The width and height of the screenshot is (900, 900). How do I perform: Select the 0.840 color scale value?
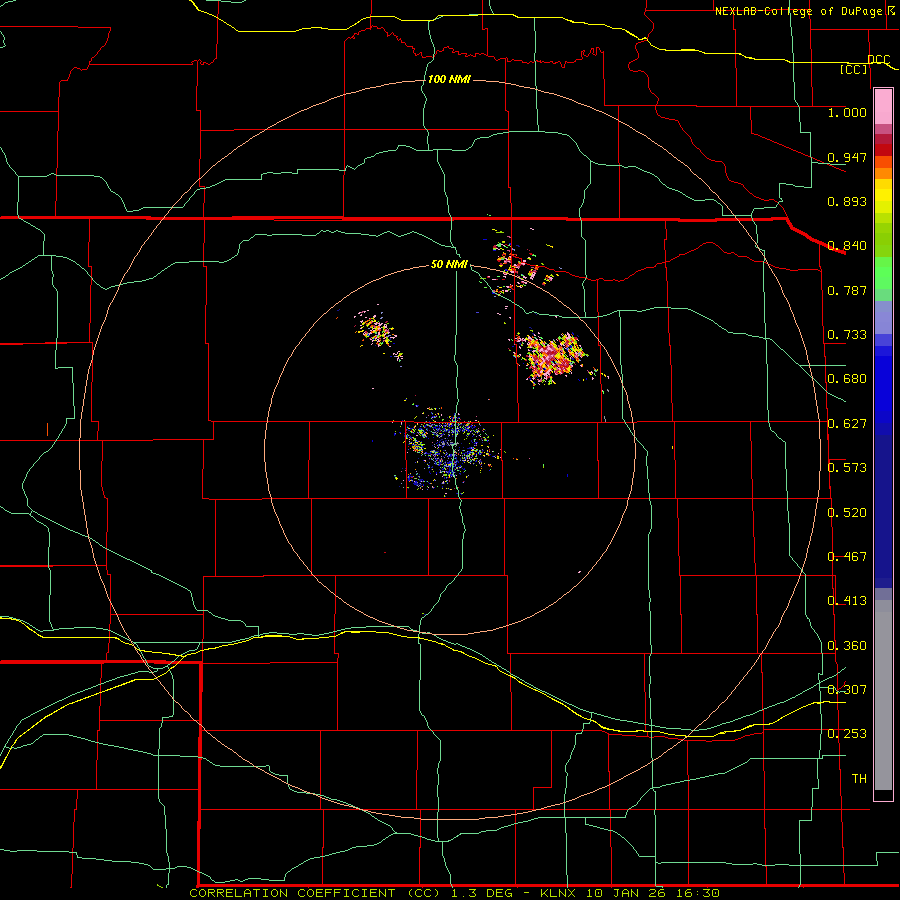tap(847, 246)
